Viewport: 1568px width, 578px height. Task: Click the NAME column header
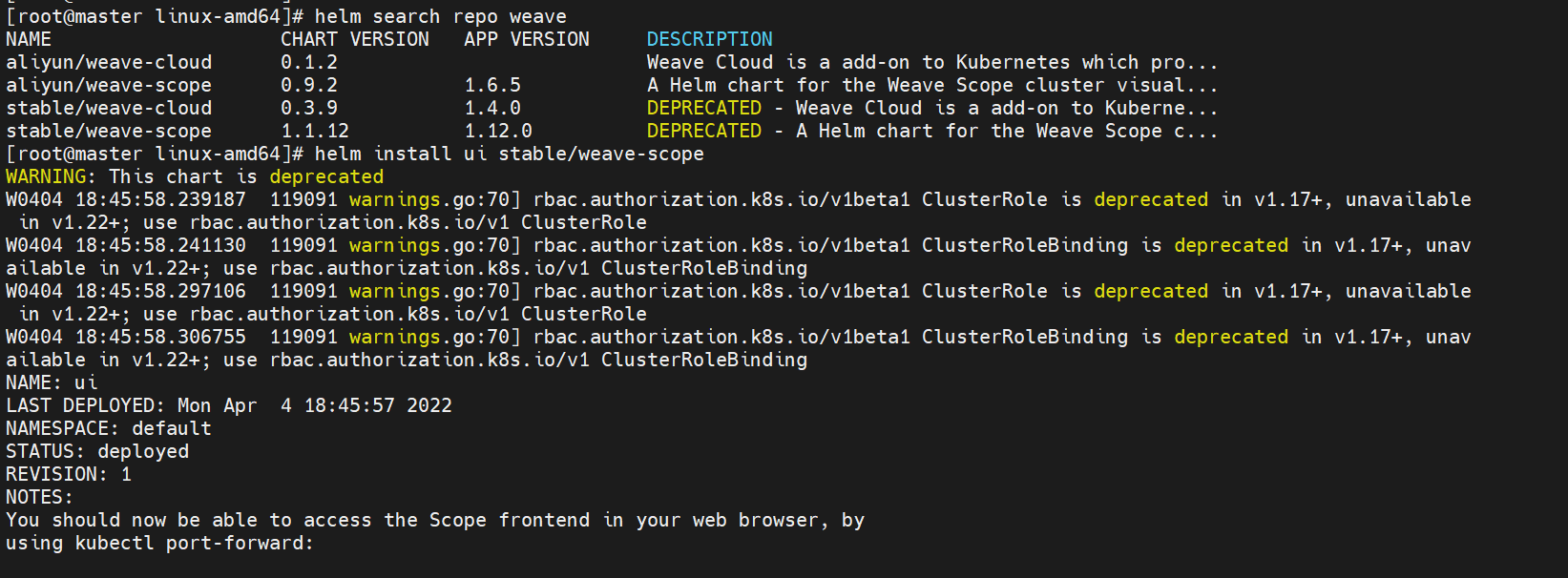[x=29, y=39]
